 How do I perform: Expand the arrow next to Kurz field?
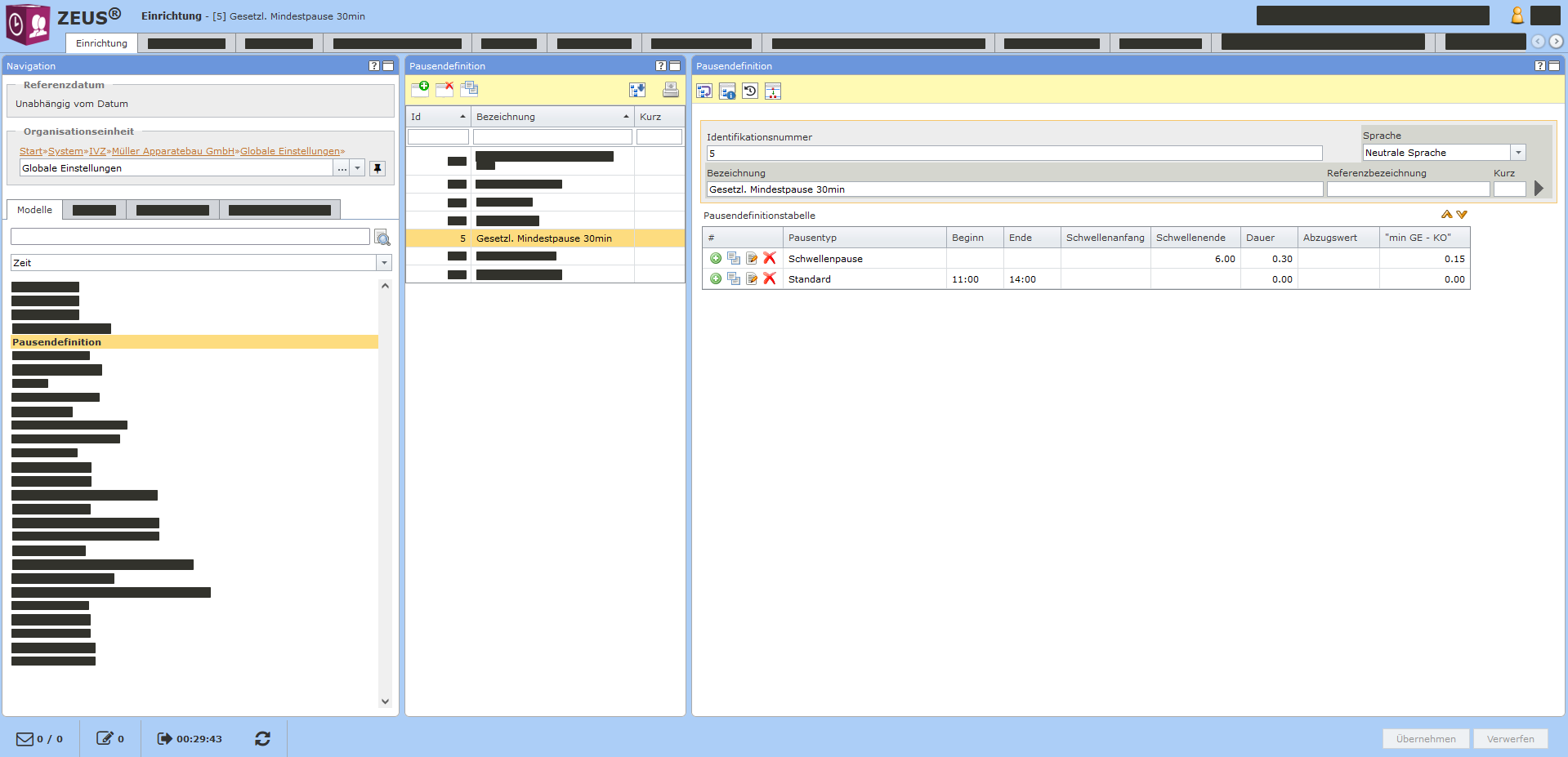coord(1539,189)
